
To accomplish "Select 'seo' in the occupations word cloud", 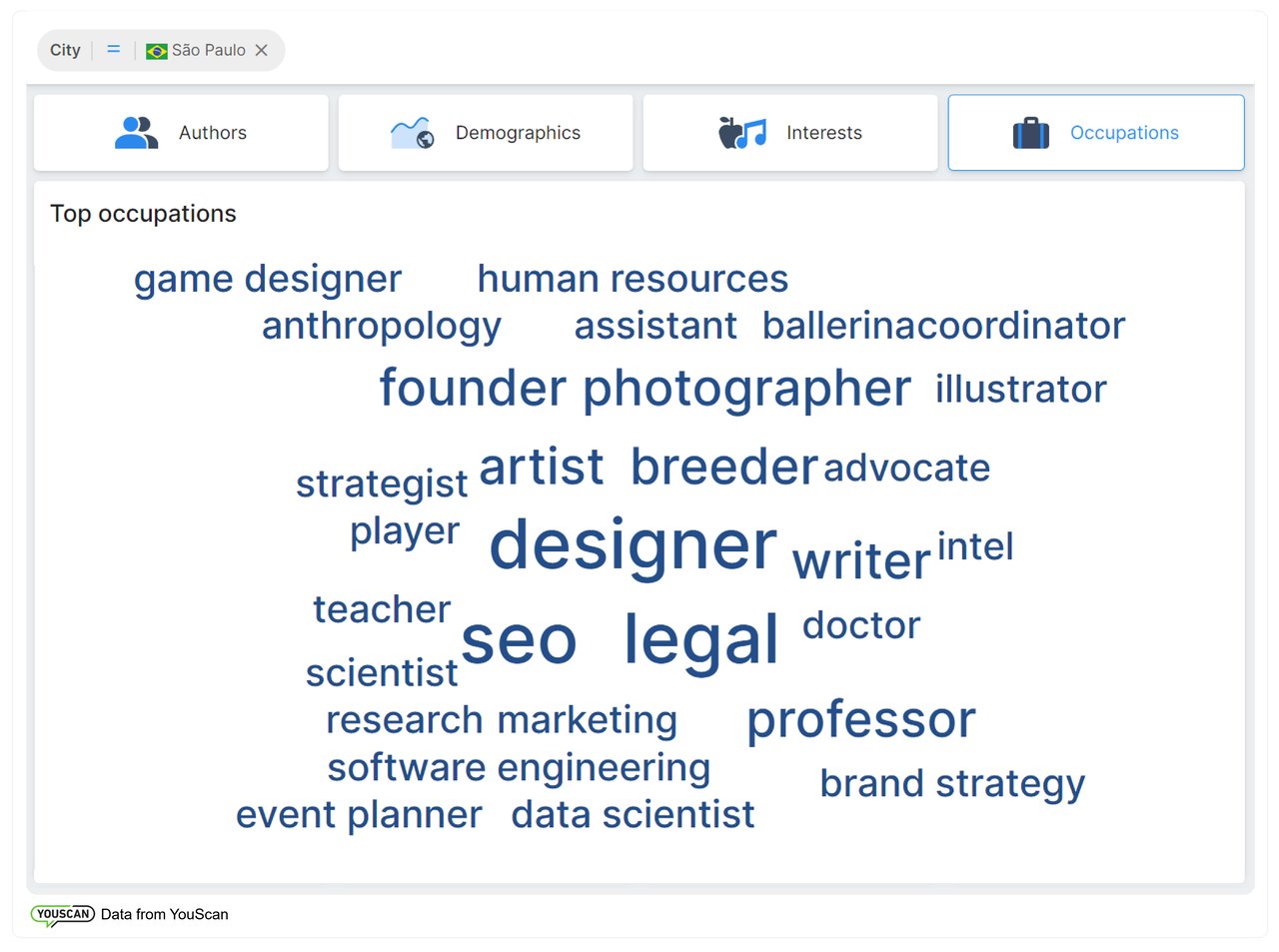I will click(x=519, y=639).
